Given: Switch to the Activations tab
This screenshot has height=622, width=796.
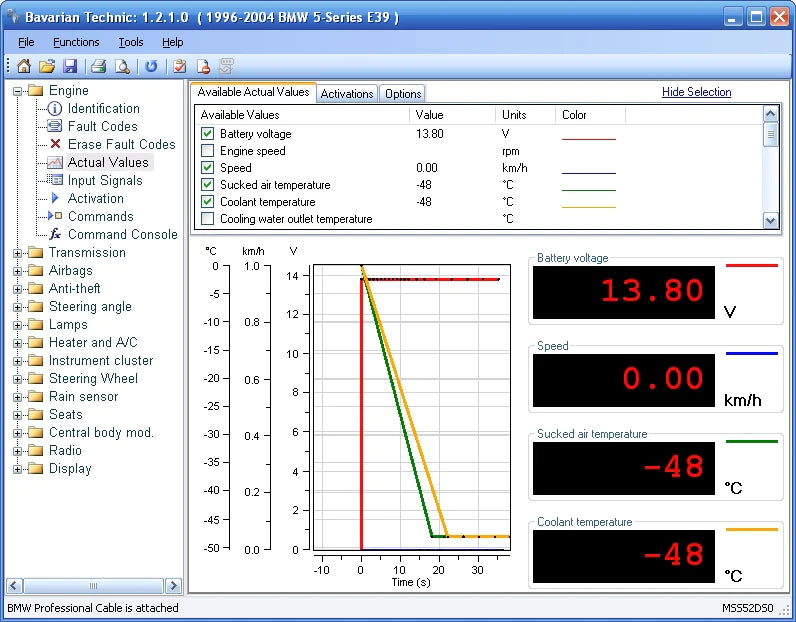Looking at the screenshot, I should coord(347,94).
